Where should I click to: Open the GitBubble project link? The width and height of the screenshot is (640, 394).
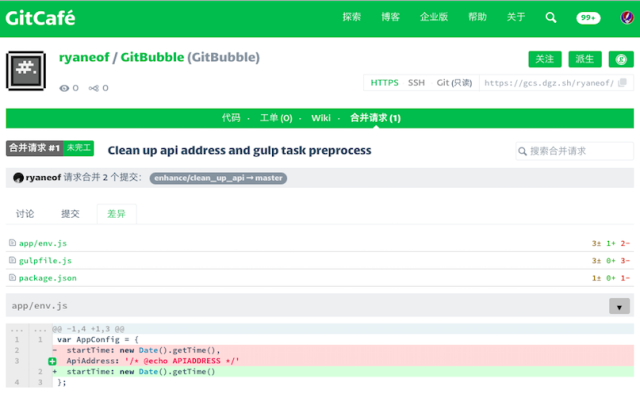[x=152, y=57]
